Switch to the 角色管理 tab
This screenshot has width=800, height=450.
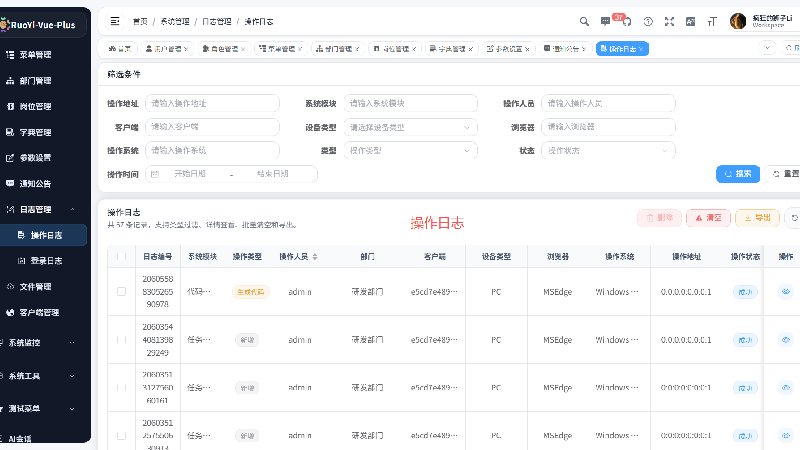click(x=223, y=48)
